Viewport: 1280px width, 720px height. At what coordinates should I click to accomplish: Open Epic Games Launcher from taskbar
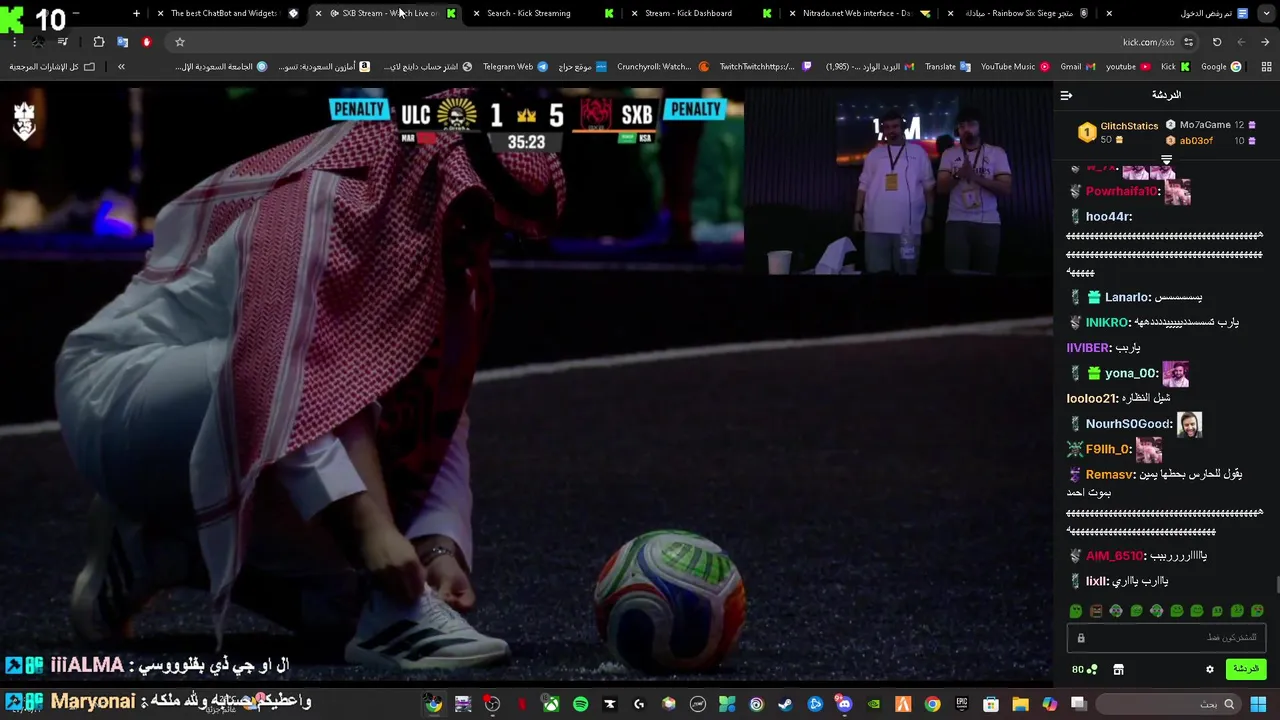(x=961, y=704)
